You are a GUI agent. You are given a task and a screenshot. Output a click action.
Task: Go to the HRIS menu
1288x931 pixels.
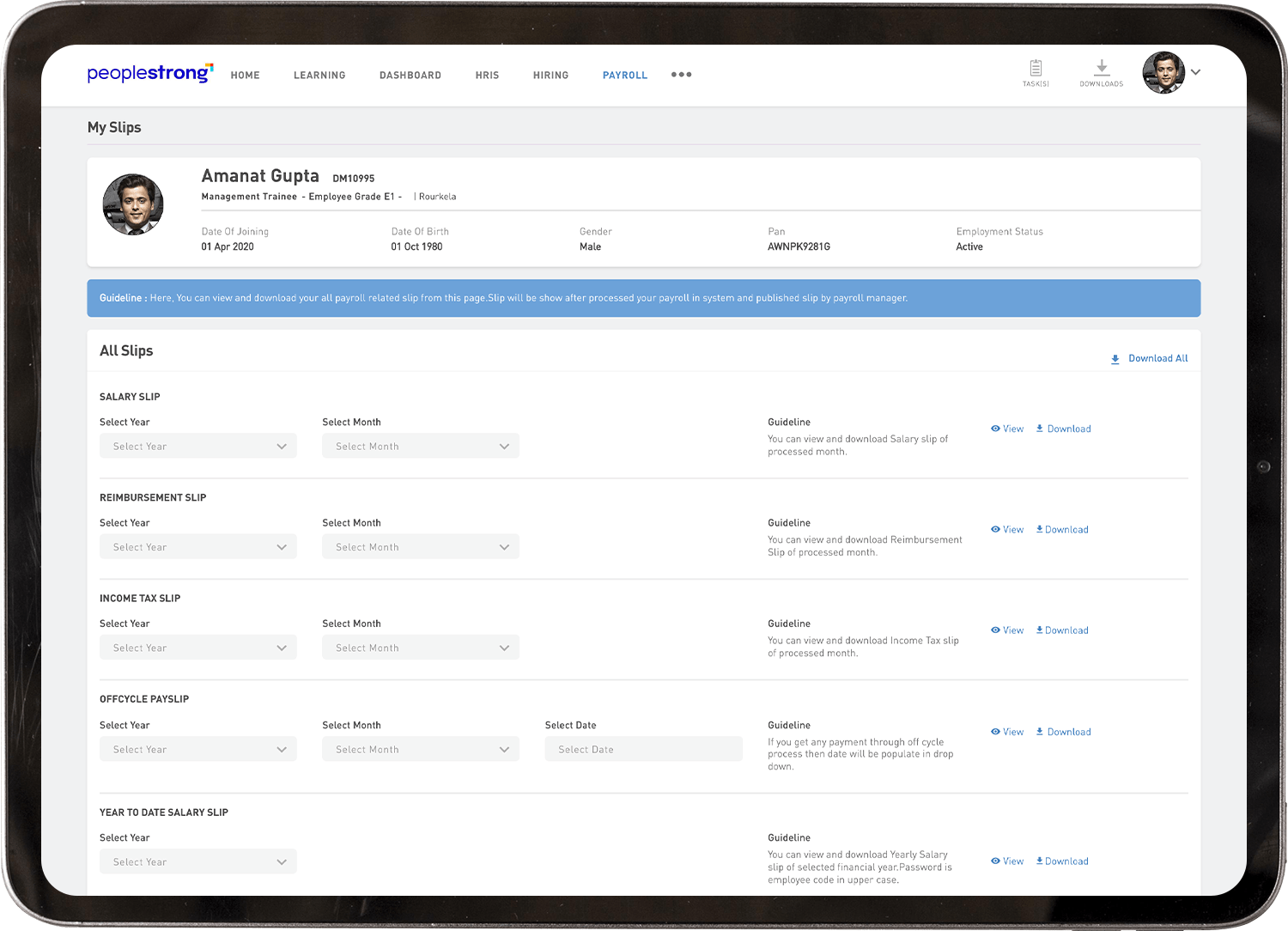pyautogui.click(x=487, y=76)
